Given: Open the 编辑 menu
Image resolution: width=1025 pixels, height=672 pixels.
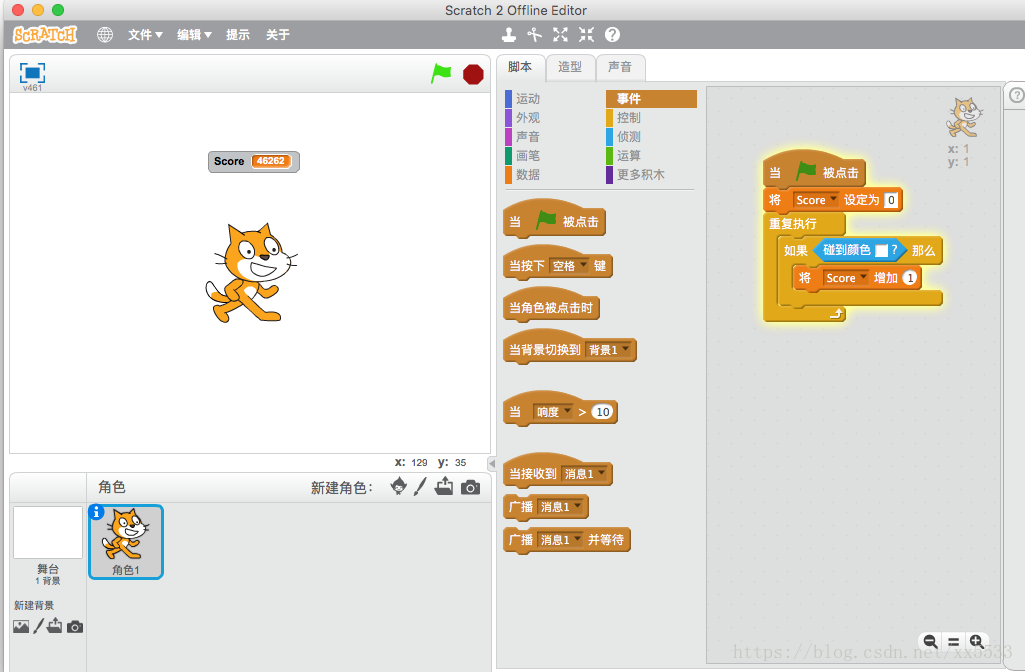Looking at the screenshot, I should point(194,35).
